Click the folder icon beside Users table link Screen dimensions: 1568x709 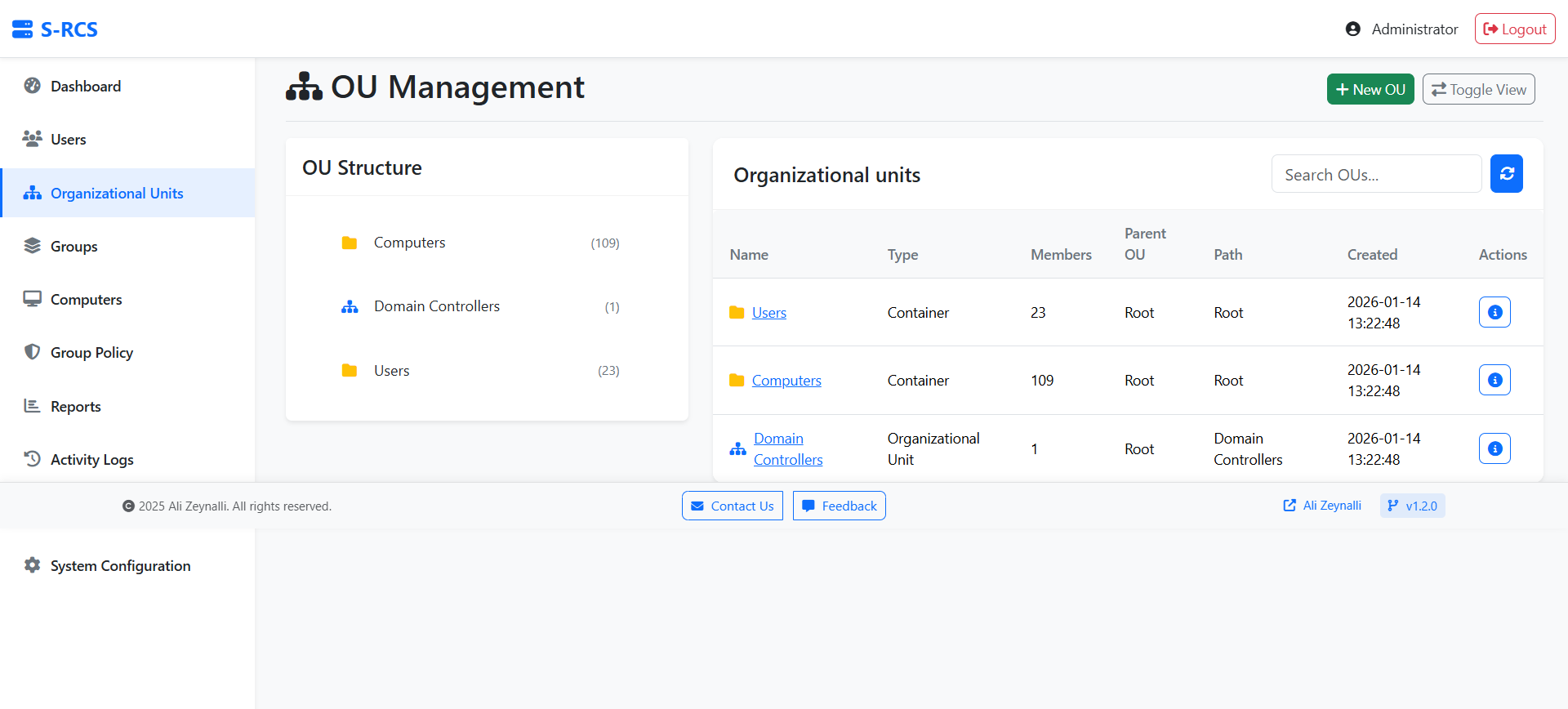pos(737,312)
